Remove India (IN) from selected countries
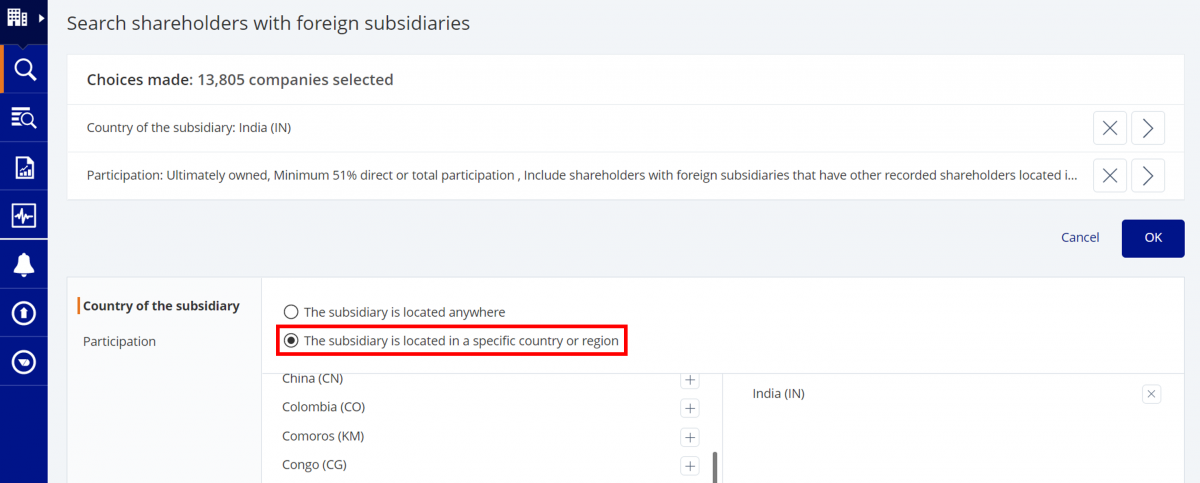 (1151, 394)
